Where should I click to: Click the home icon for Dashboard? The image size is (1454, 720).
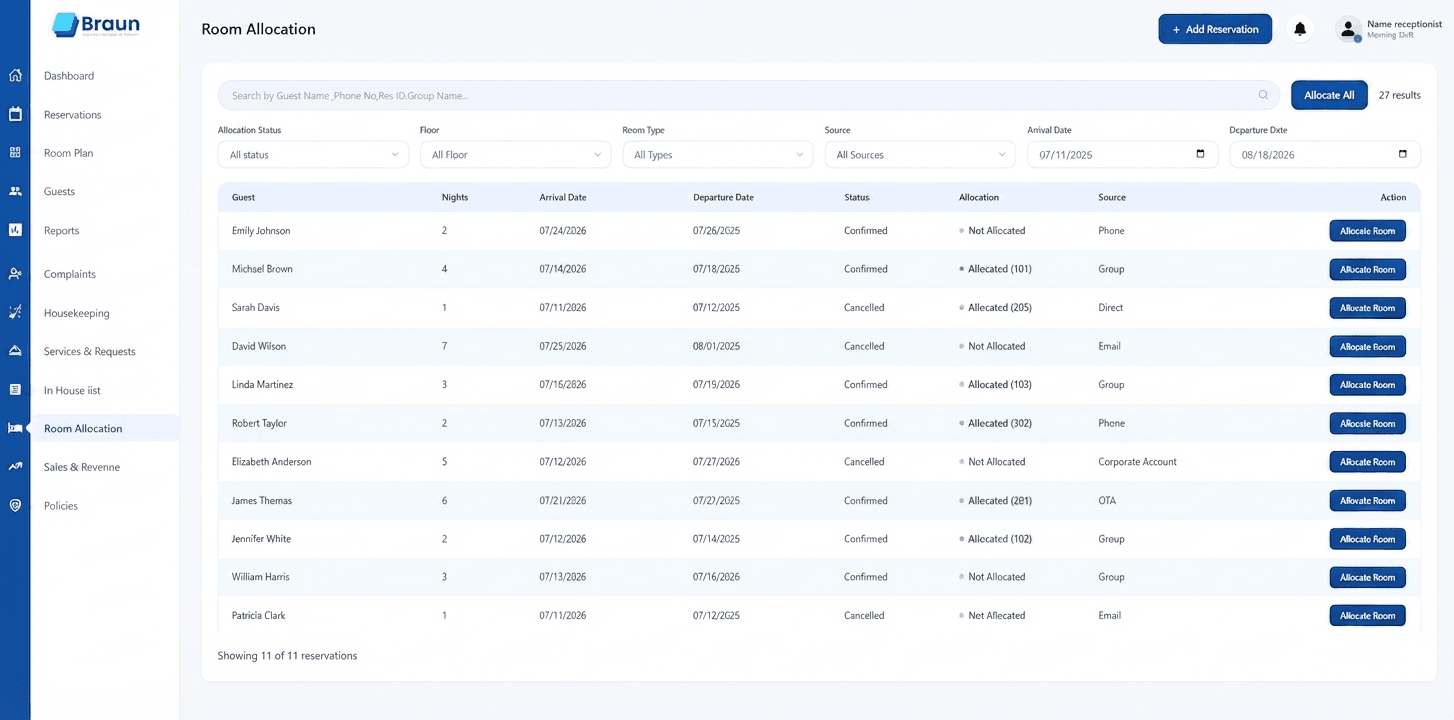15,75
